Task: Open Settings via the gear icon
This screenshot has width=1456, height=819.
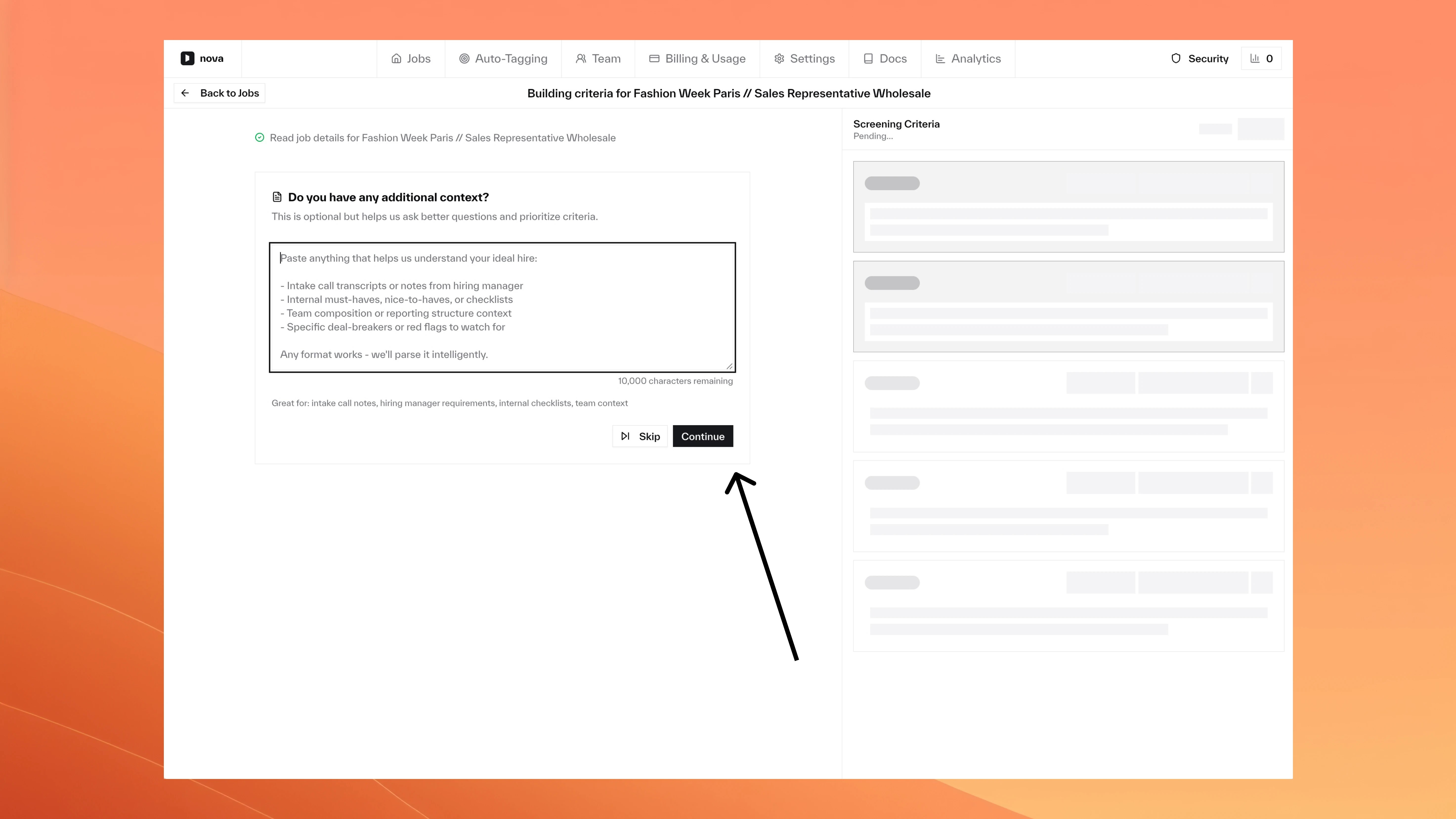Action: 778,58
